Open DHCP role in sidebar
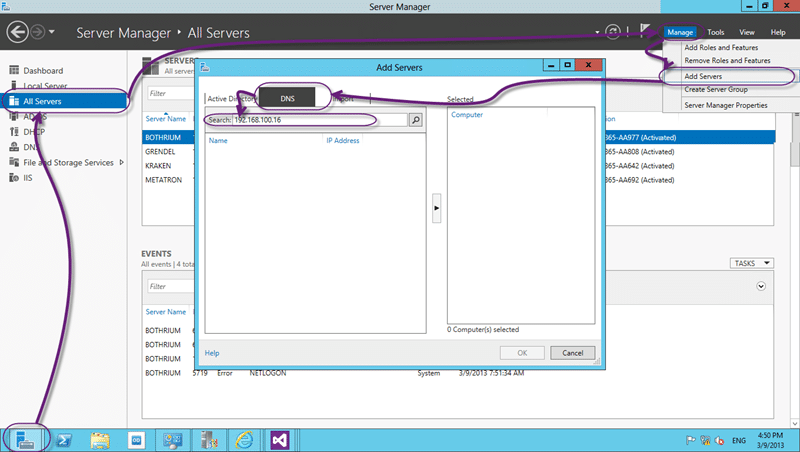Viewport: 800px width, 452px height. tap(34, 132)
